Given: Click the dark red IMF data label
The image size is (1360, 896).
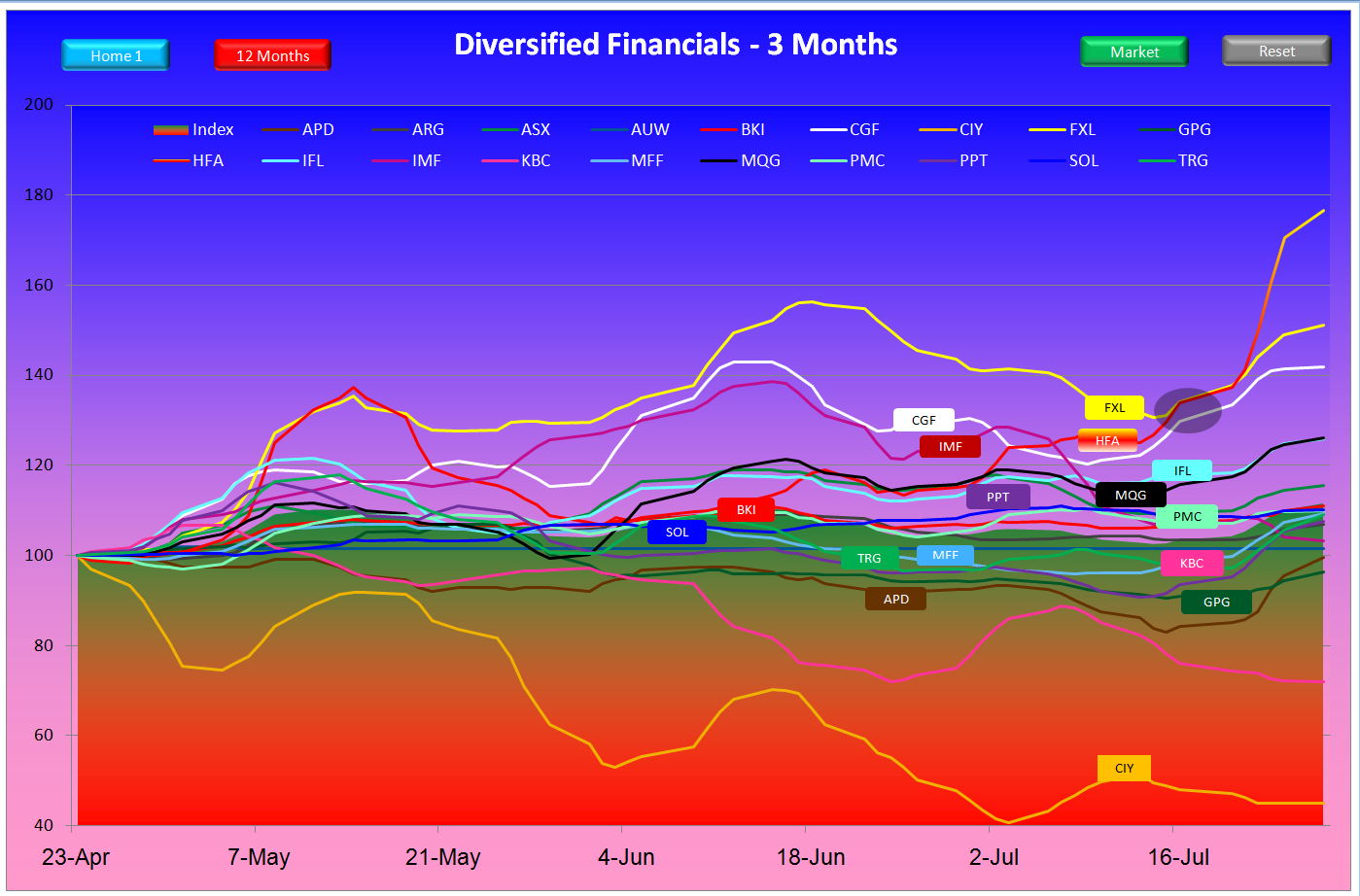Looking at the screenshot, I should point(950,446).
